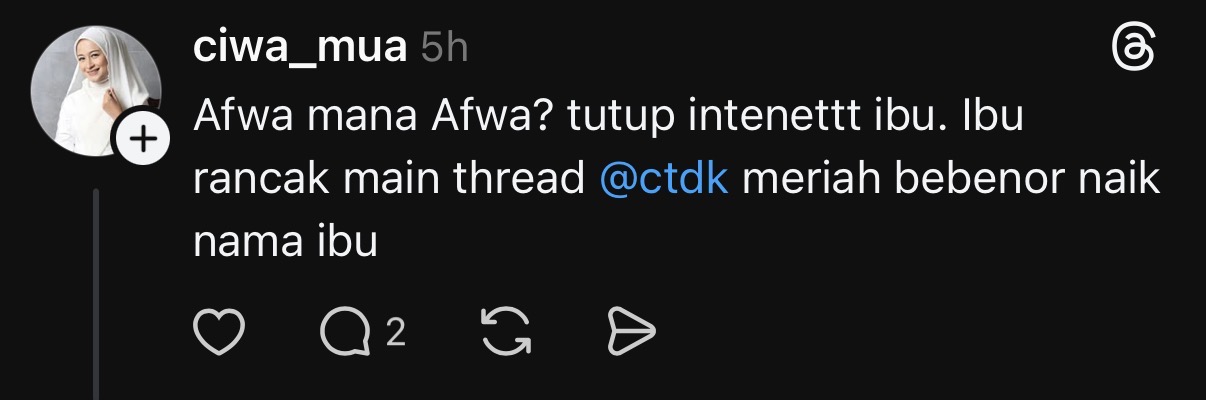Repost this thread using the arrows icon

click(x=507, y=332)
